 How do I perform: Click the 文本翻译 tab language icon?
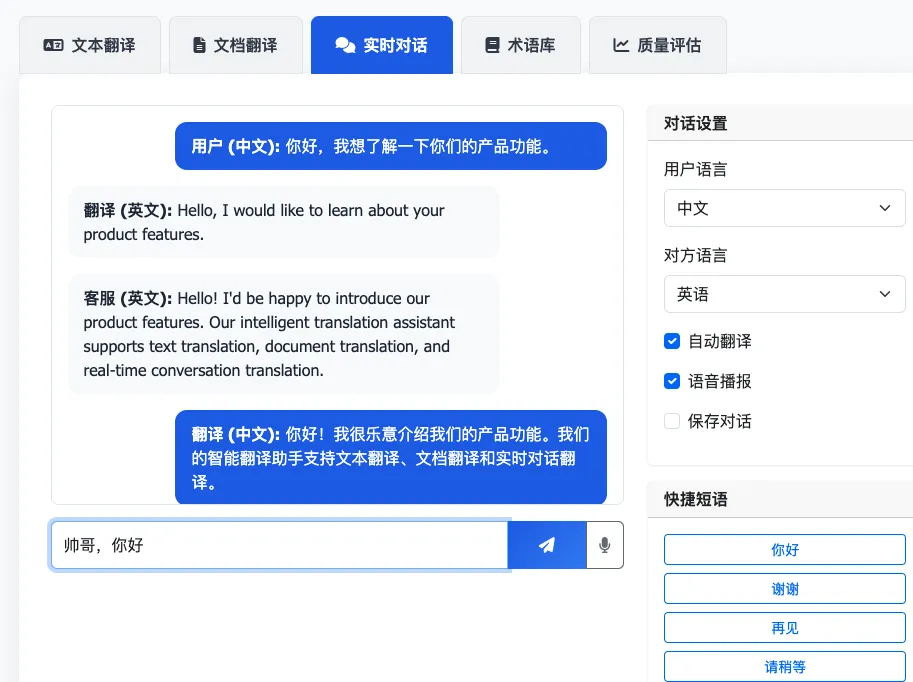[x=53, y=45]
